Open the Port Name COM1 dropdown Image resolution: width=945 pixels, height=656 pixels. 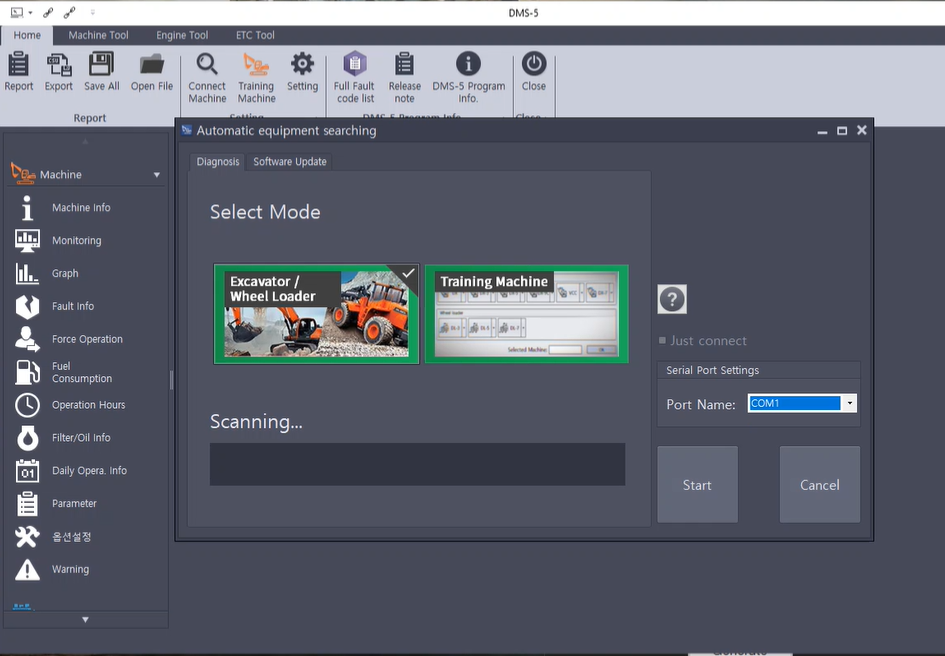pos(849,403)
